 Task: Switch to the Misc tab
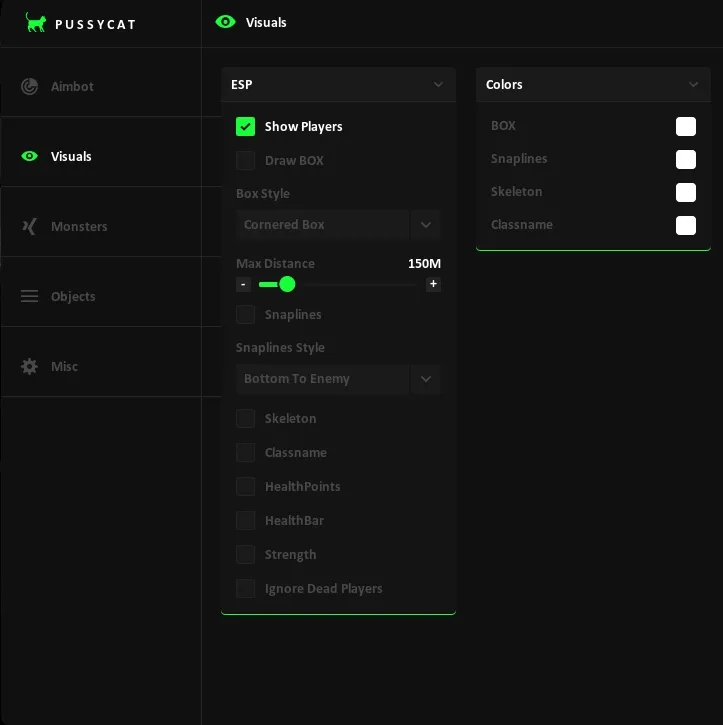tap(64, 366)
